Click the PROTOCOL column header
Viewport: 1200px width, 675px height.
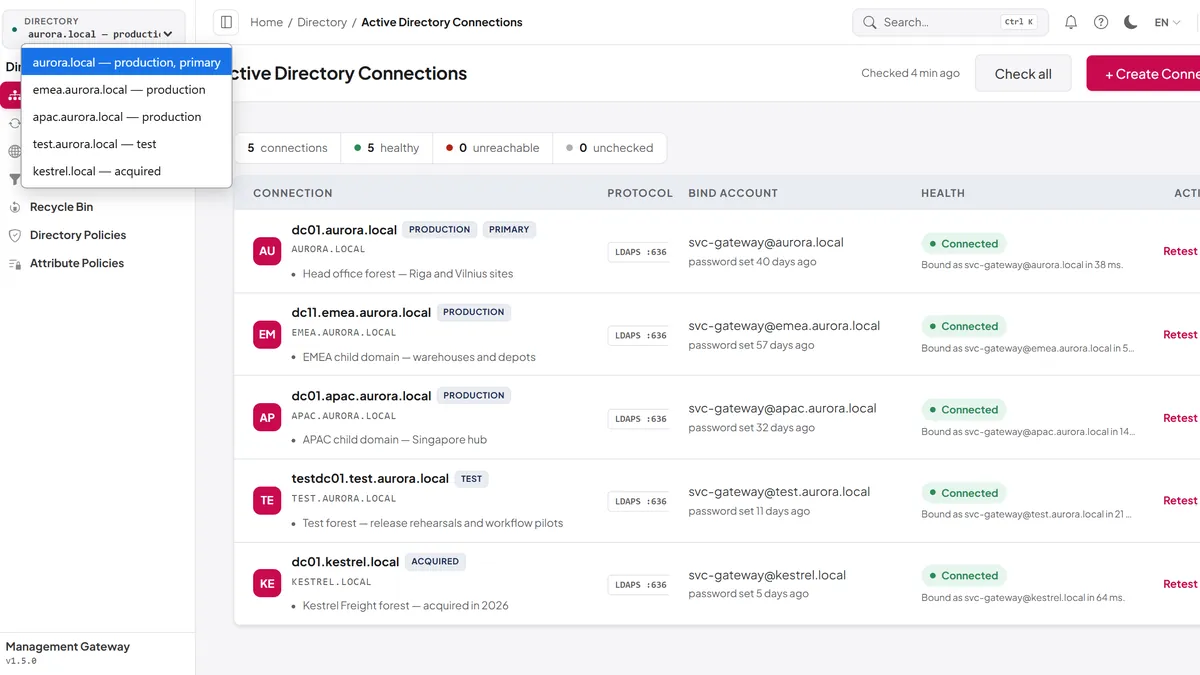[640, 193]
